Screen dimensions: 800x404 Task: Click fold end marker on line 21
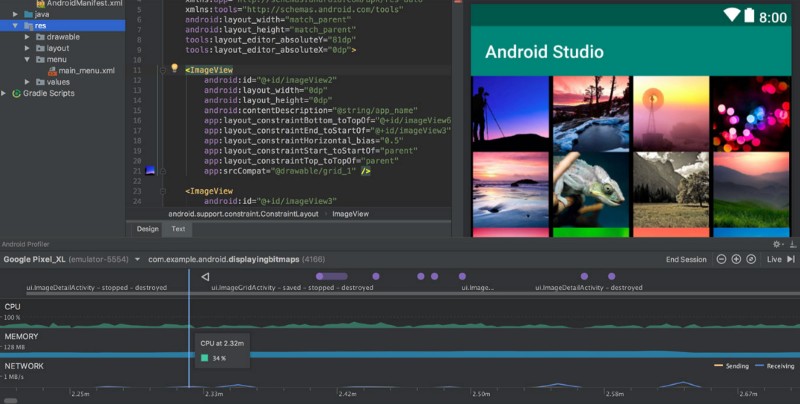(163, 171)
